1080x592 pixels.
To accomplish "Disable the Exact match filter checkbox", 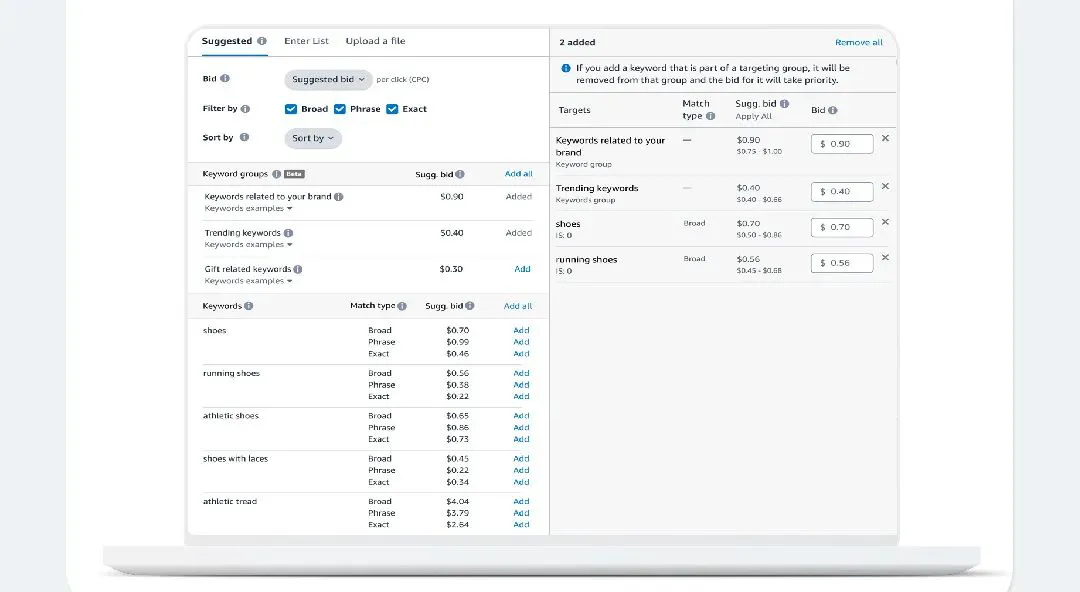I will [392, 109].
